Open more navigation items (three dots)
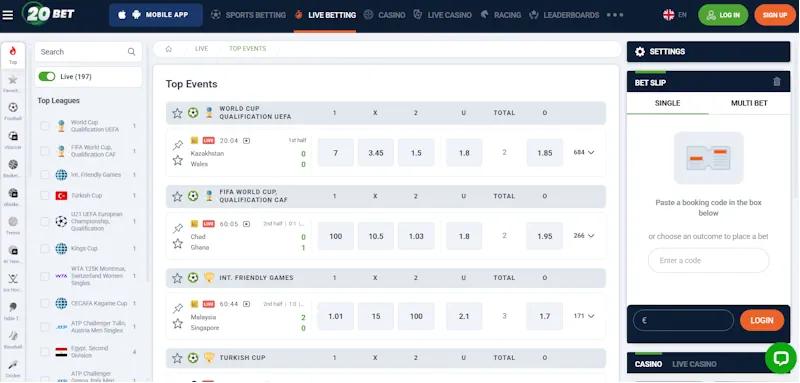Screen dimensions: 800x383 615,15
